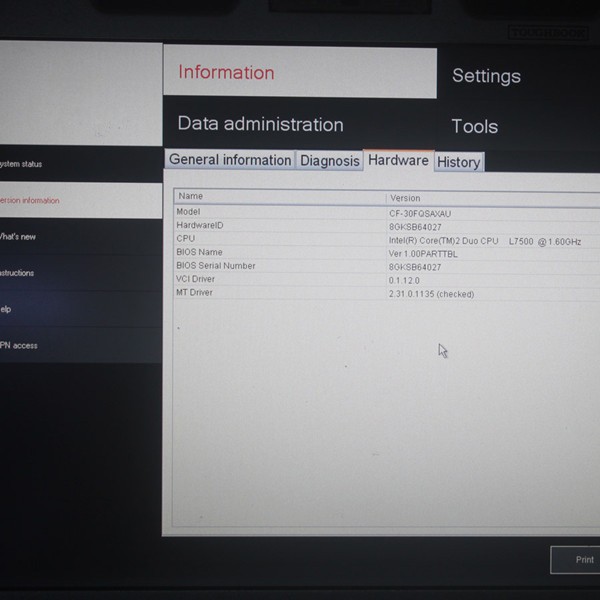
Task: Open VPN access in sidebar
Action: coord(25,345)
